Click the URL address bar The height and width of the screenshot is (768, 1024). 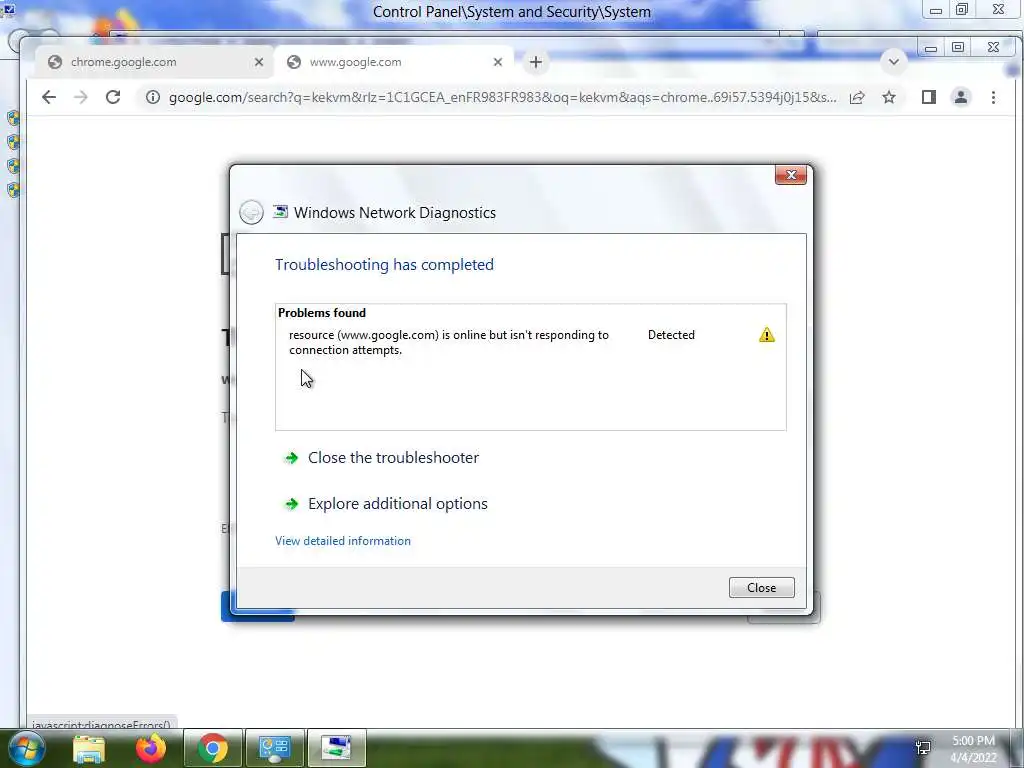click(x=502, y=97)
